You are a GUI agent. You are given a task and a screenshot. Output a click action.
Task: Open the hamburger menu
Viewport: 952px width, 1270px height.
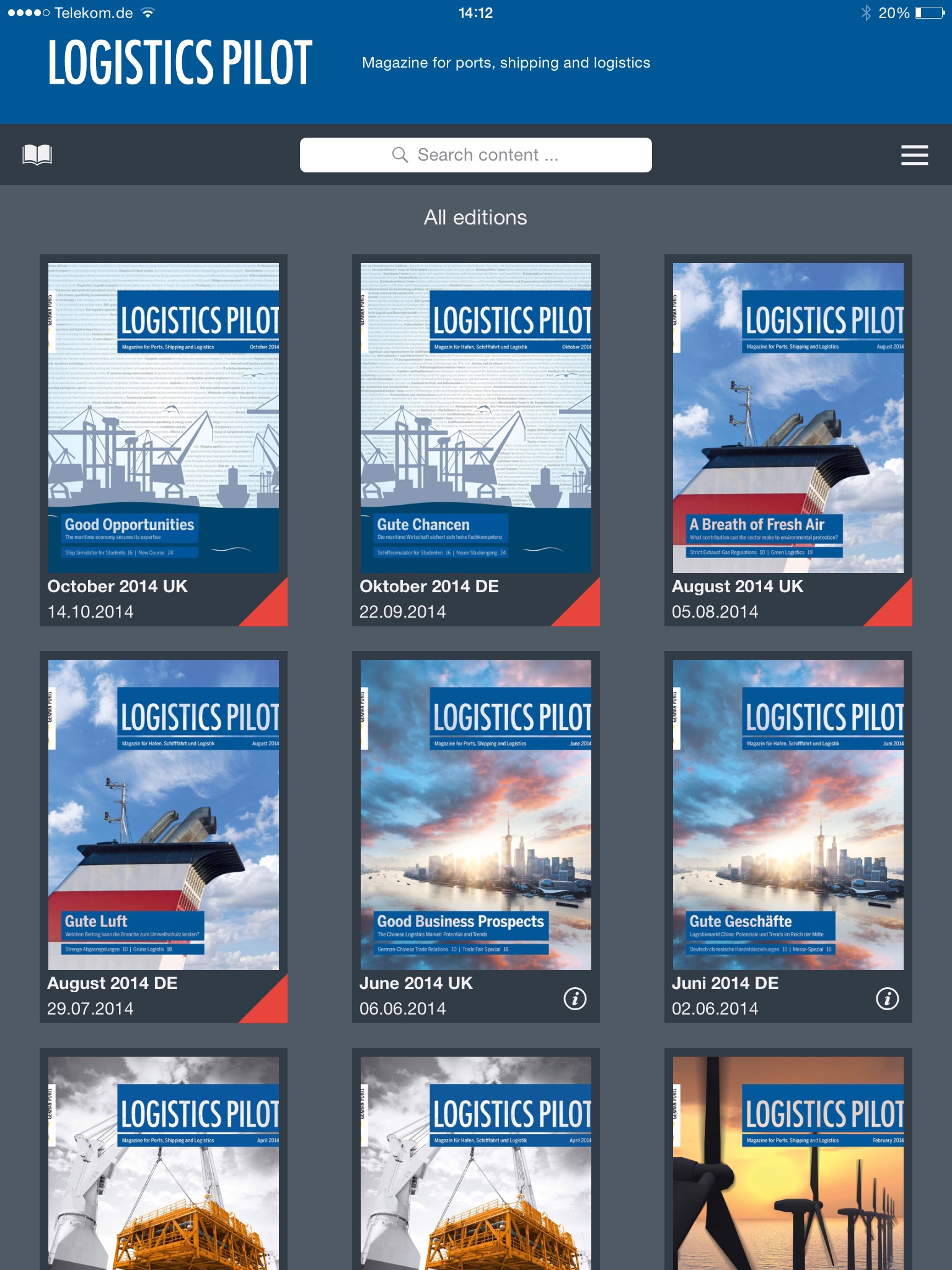[x=914, y=155]
